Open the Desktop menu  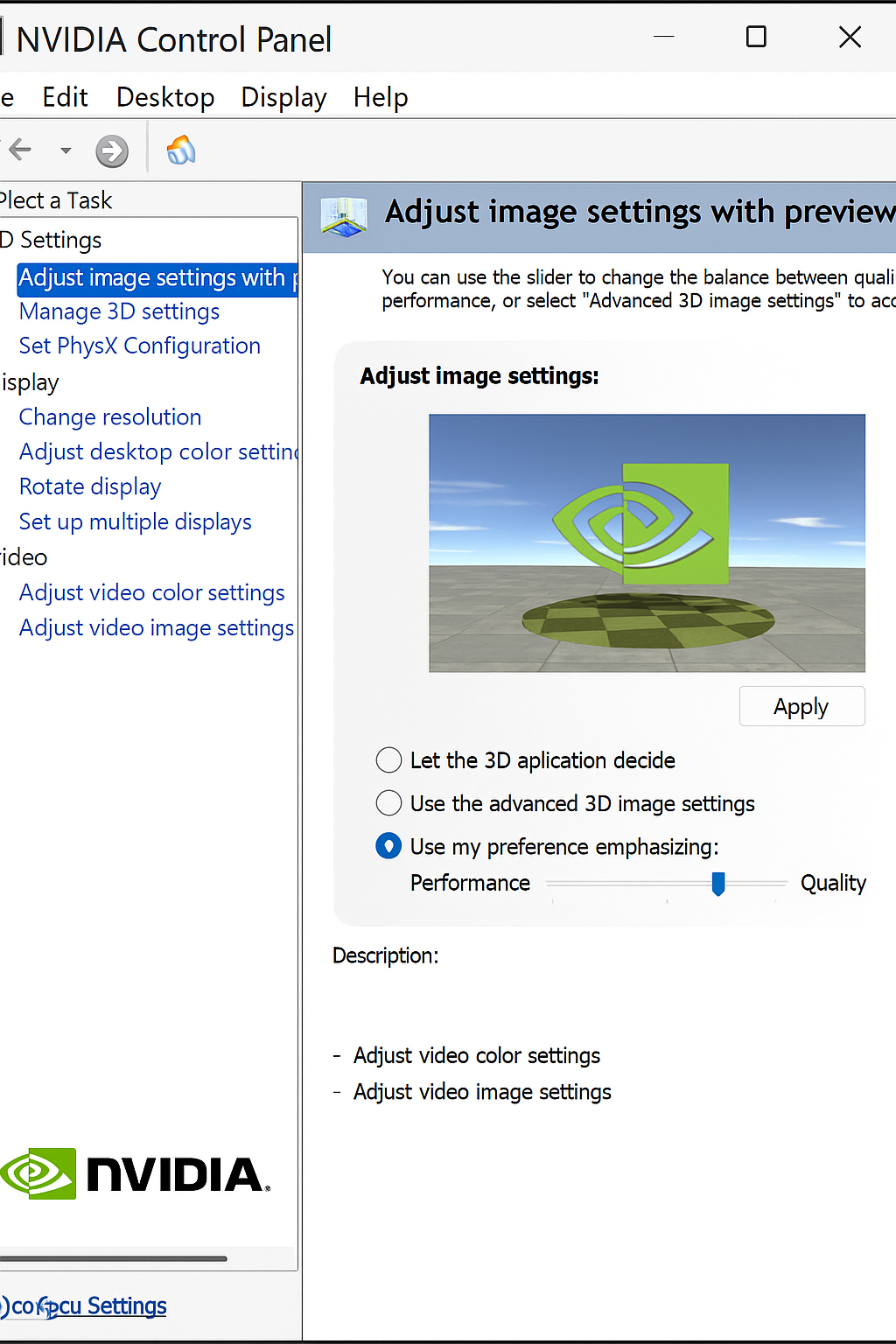point(165,96)
